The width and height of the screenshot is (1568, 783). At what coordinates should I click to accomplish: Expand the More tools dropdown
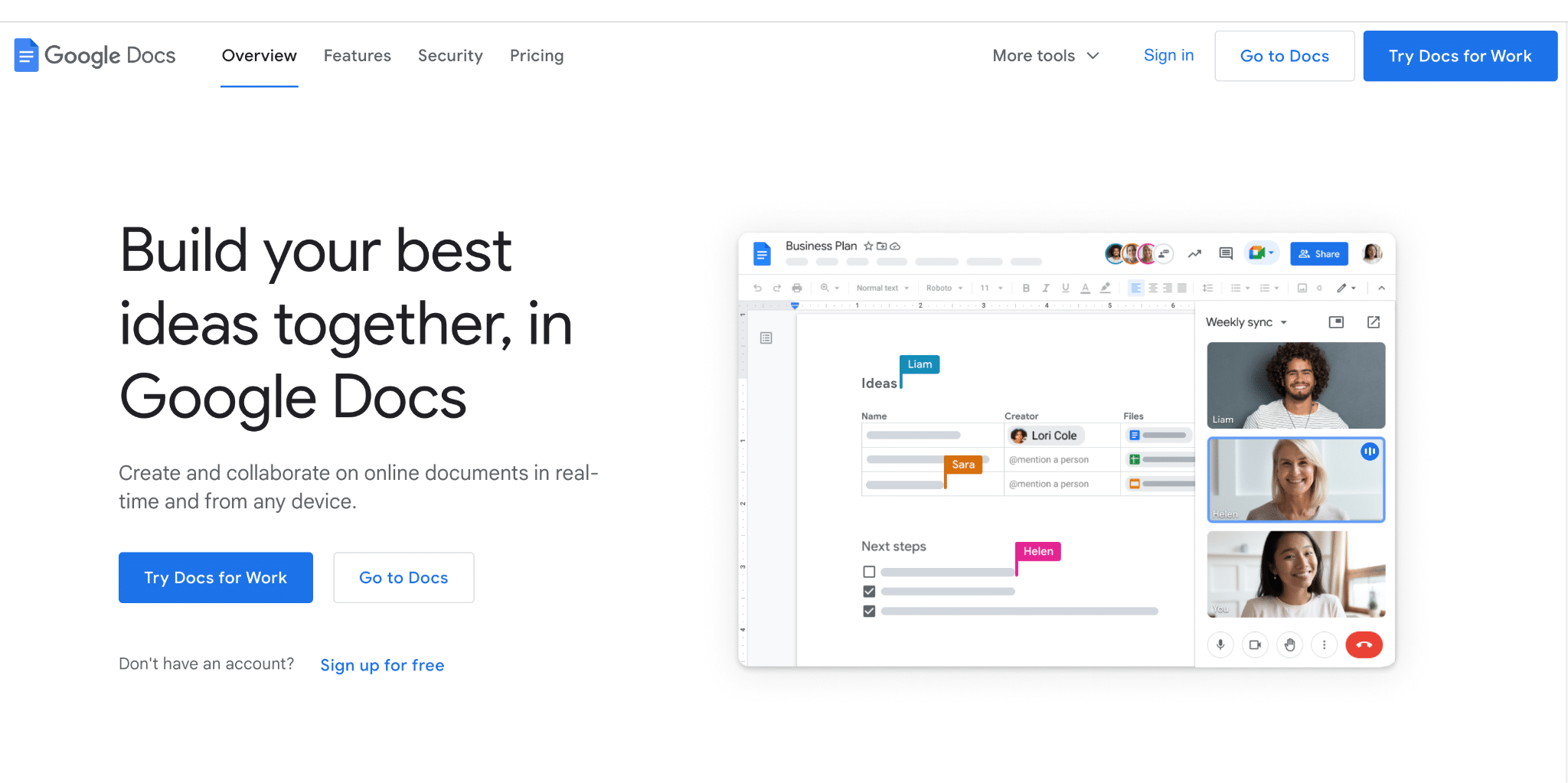[1046, 56]
